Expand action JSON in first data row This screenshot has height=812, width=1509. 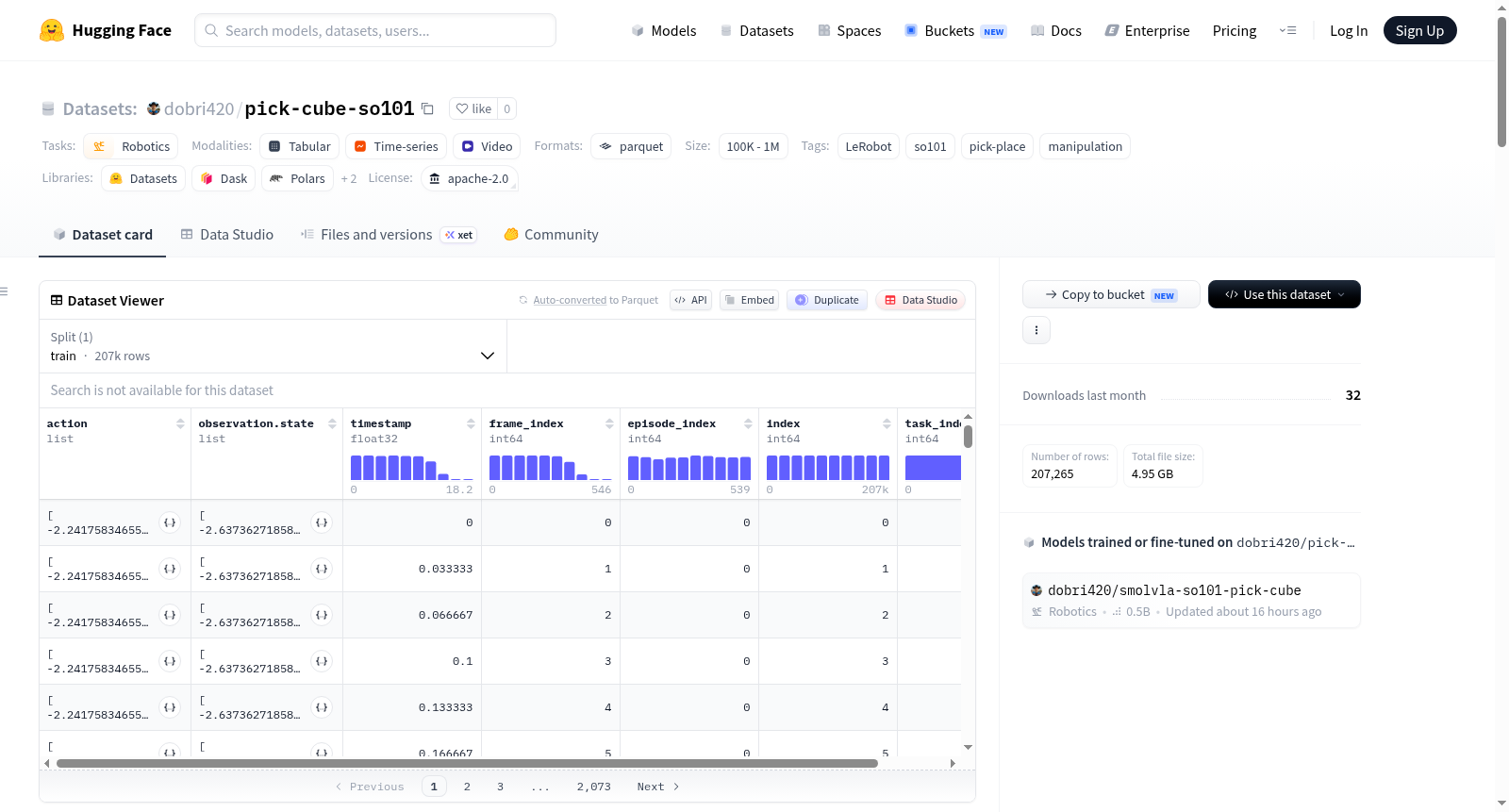170,522
